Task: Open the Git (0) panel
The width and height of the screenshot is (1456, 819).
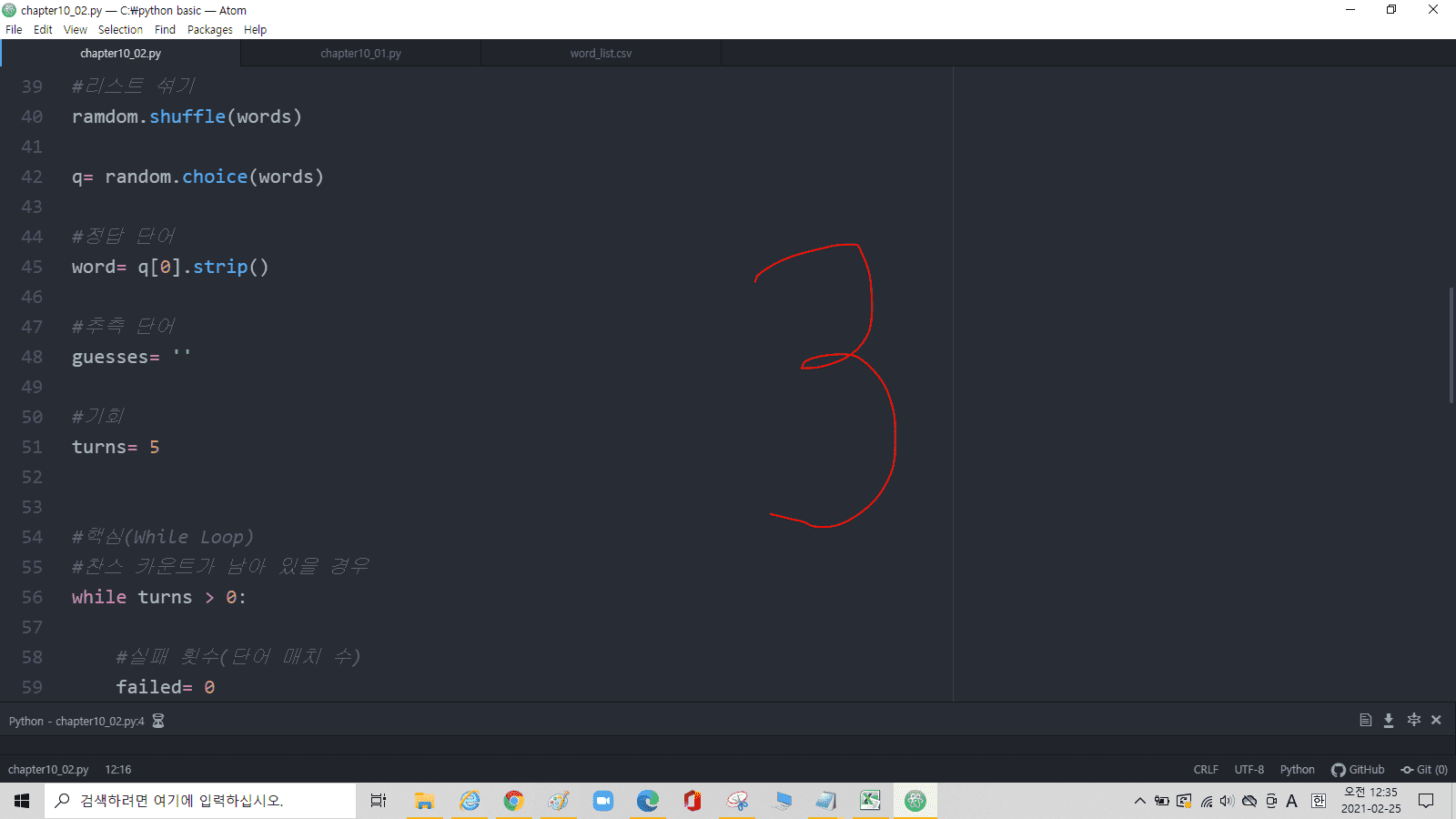Action: tap(1424, 769)
